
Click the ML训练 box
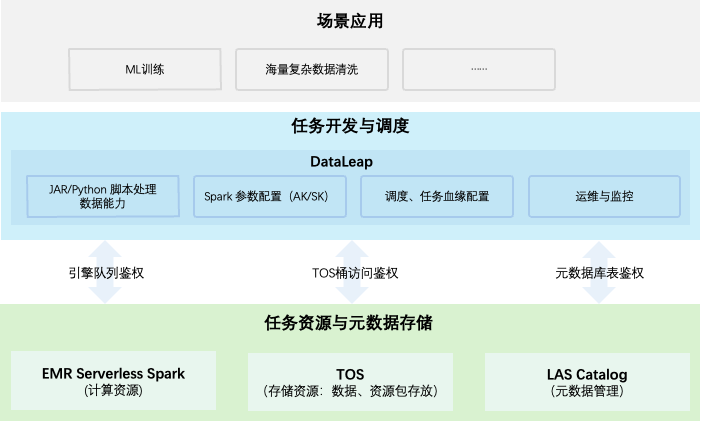pyautogui.click(x=145, y=69)
